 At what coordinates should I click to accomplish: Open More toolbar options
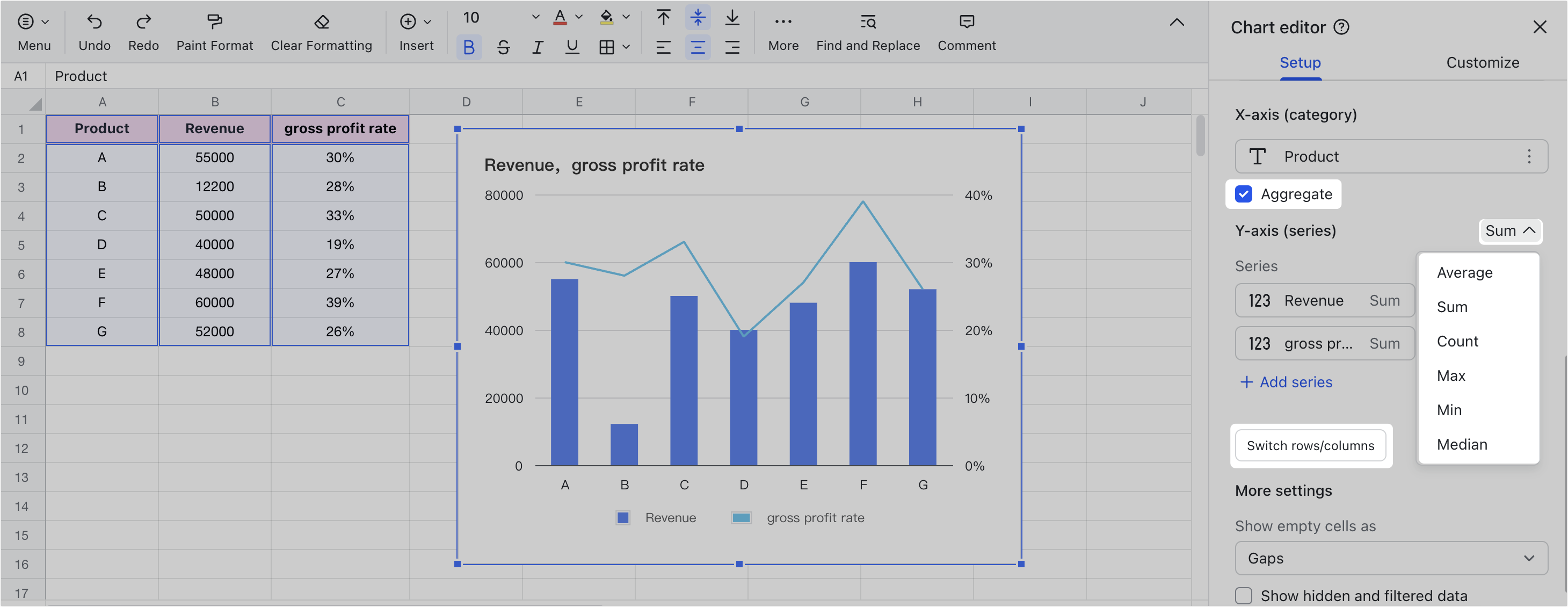[x=783, y=33]
